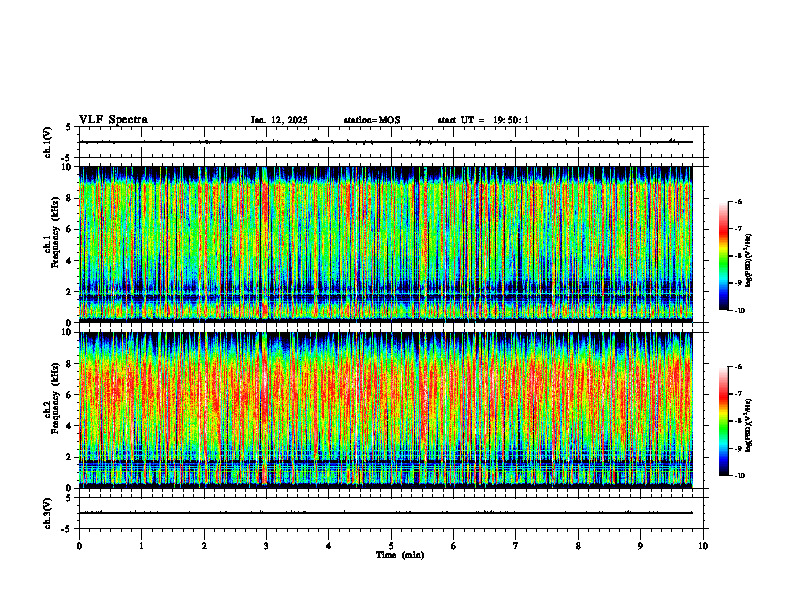Click the ch.1(V) waveform trace panel

click(391, 142)
